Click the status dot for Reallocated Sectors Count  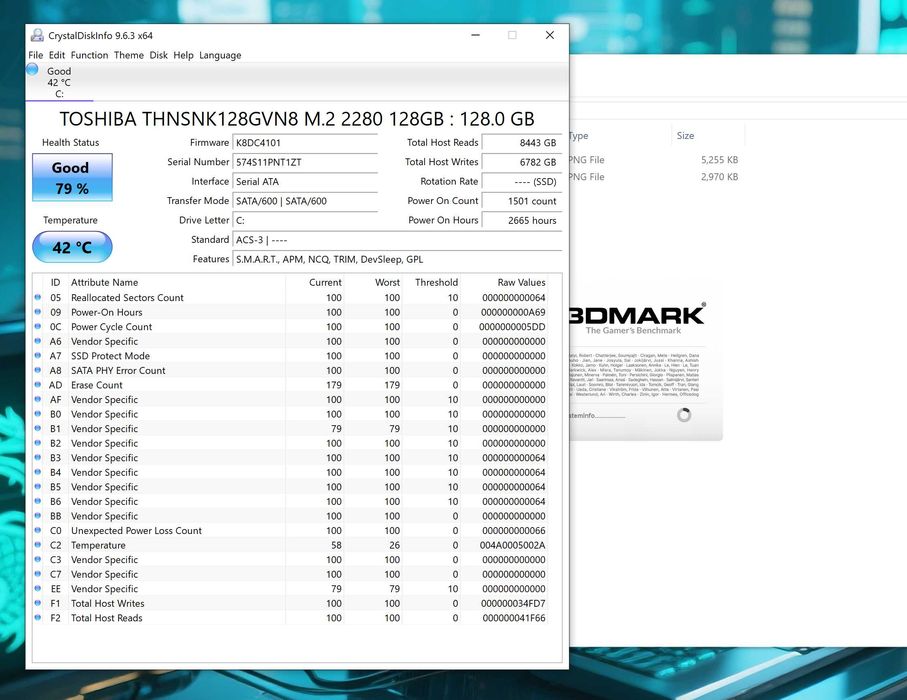pyautogui.click(x=38, y=297)
